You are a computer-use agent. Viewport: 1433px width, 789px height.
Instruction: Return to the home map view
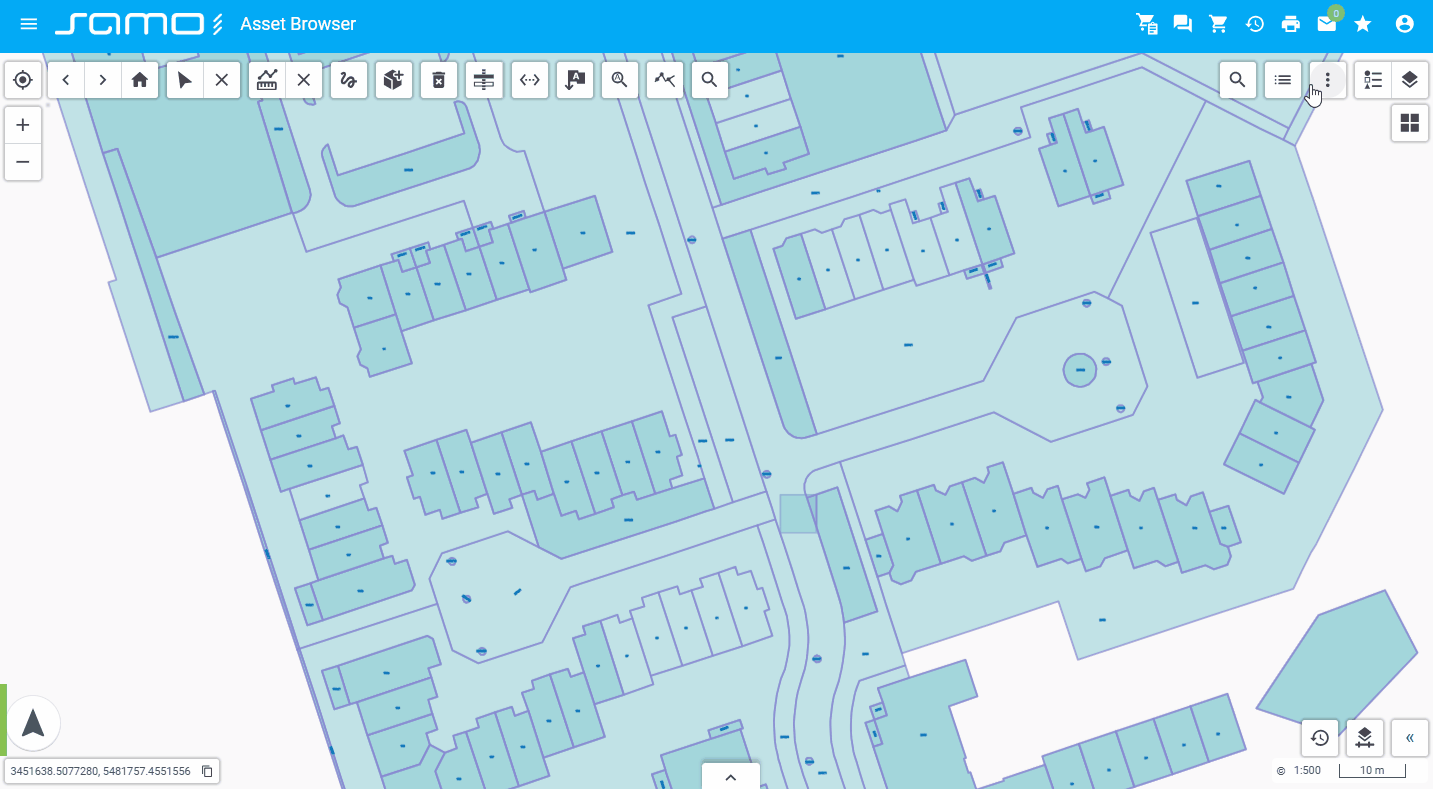click(x=140, y=80)
